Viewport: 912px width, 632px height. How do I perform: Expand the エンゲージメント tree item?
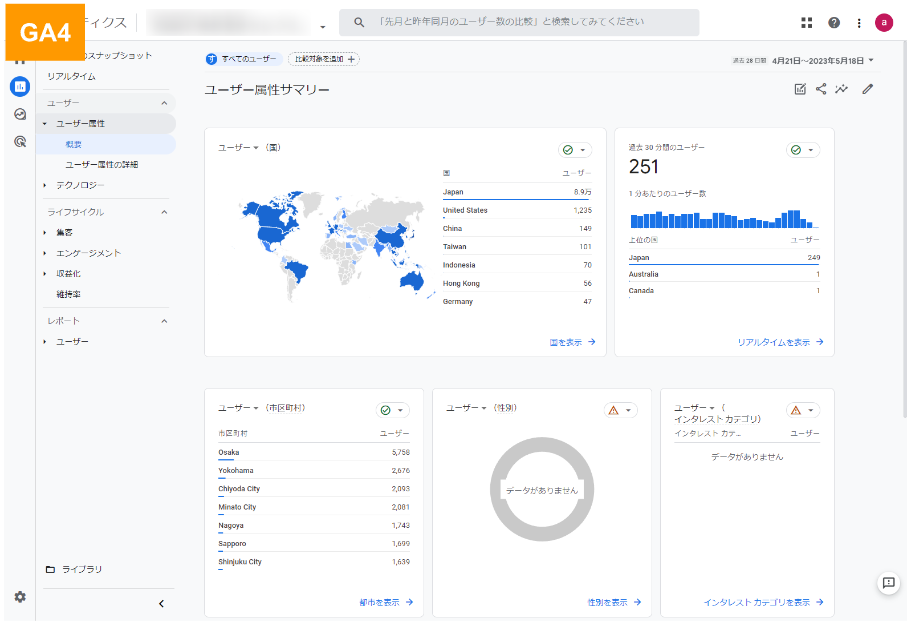click(45, 253)
